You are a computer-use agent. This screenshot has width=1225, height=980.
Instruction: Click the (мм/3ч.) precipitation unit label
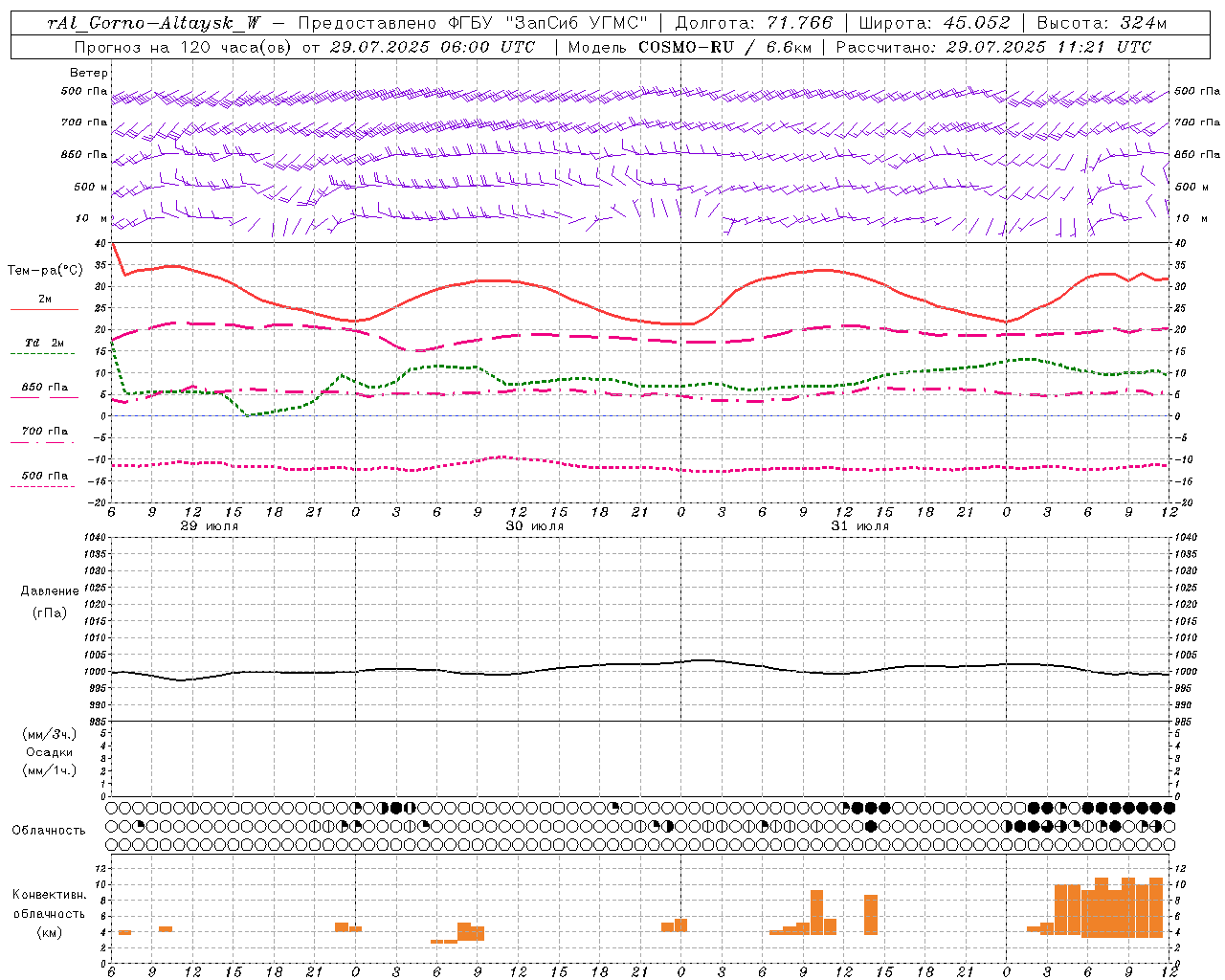coord(49,734)
